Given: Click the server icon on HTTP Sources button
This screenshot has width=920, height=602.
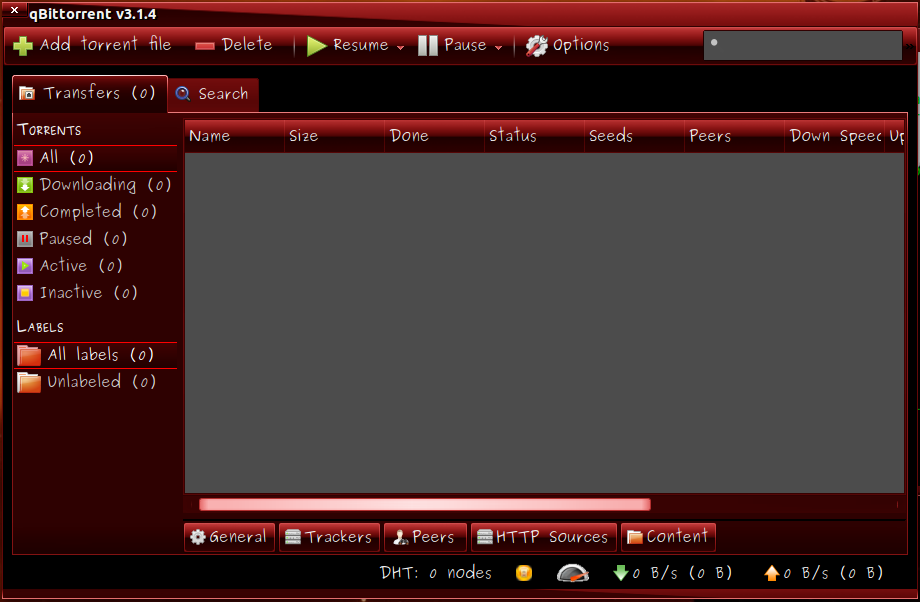Looking at the screenshot, I should (x=485, y=537).
